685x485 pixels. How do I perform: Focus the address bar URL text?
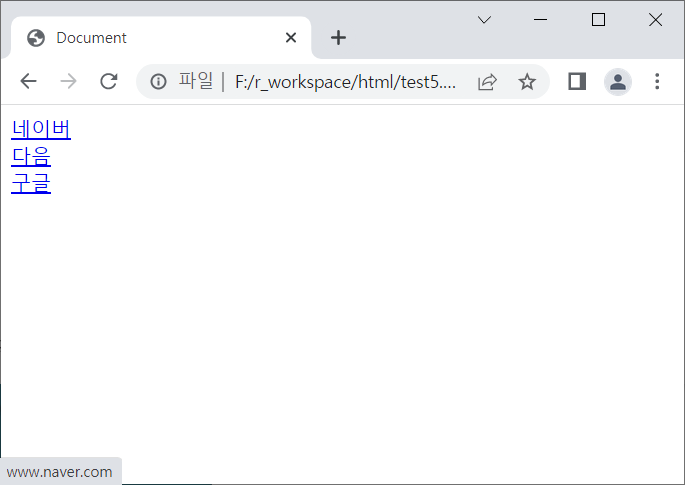346,82
